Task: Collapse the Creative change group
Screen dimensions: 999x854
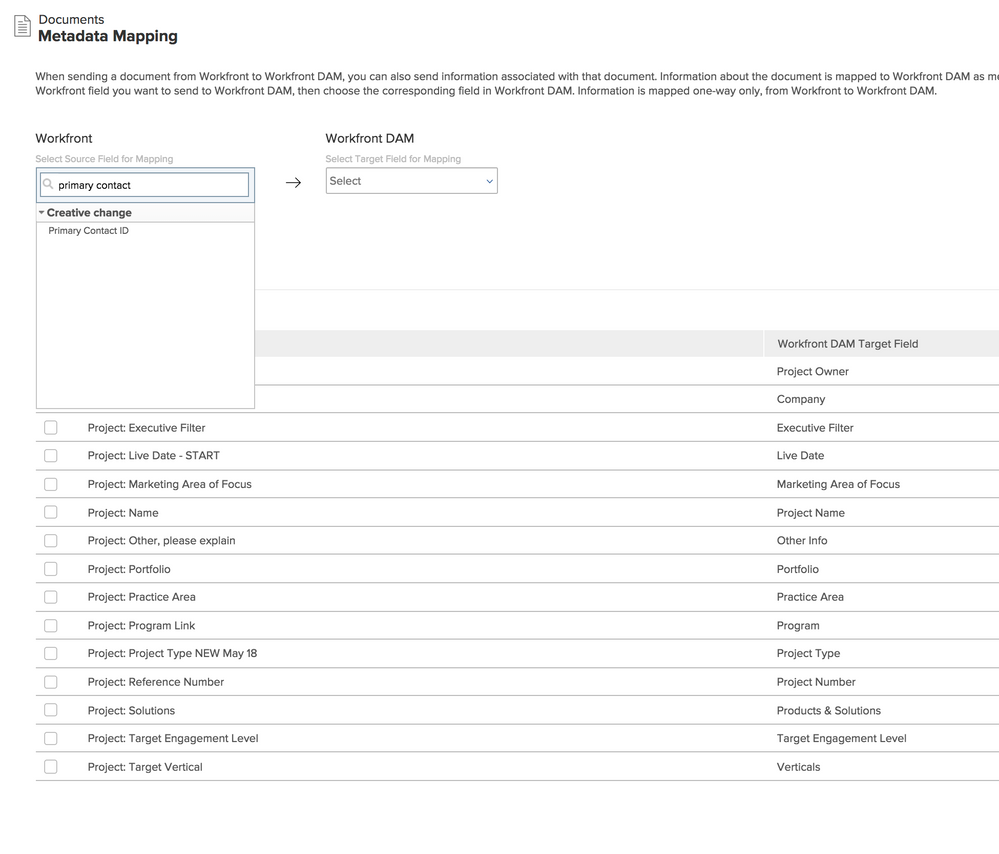Action: pos(42,213)
